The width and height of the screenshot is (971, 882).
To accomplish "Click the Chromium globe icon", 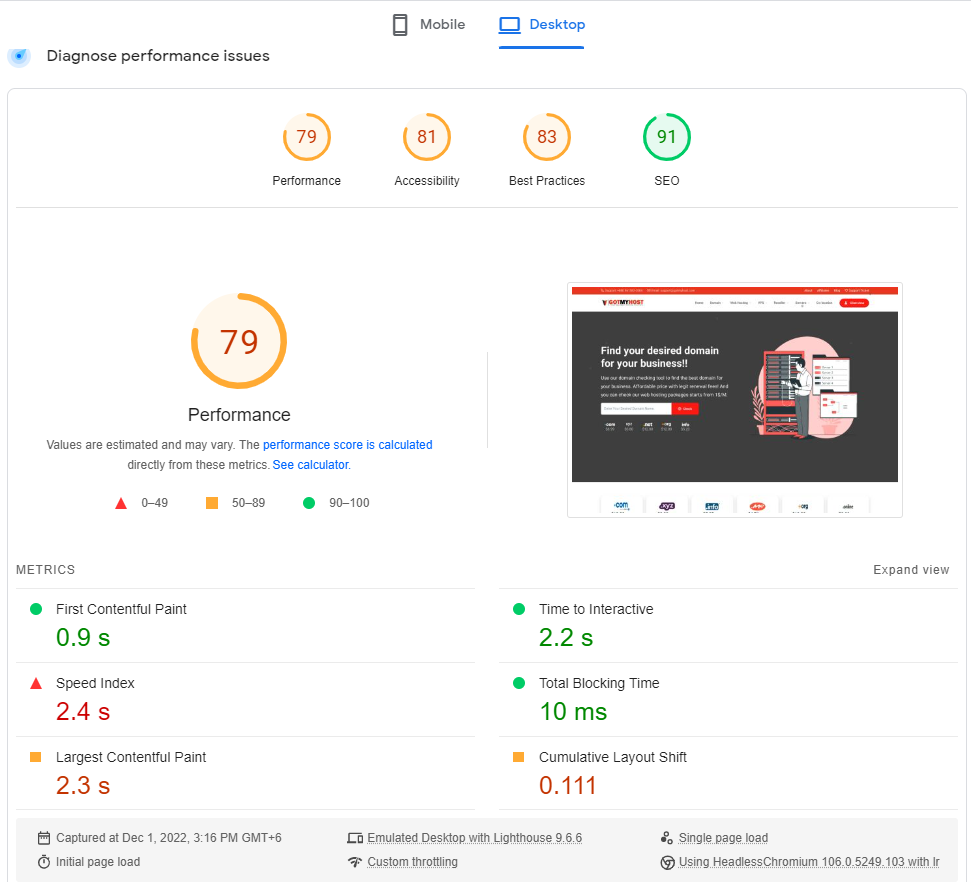I will [x=666, y=861].
